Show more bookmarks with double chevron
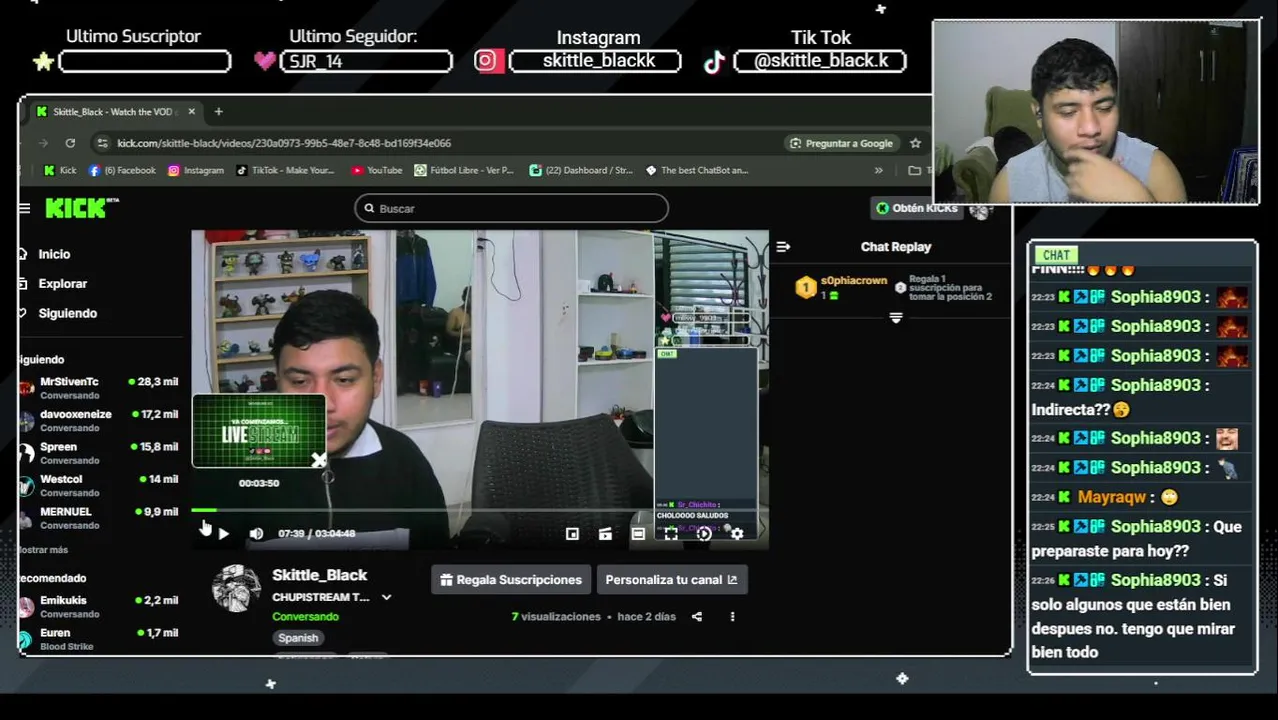Viewport: 1278px width, 720px height. (878, 170)
